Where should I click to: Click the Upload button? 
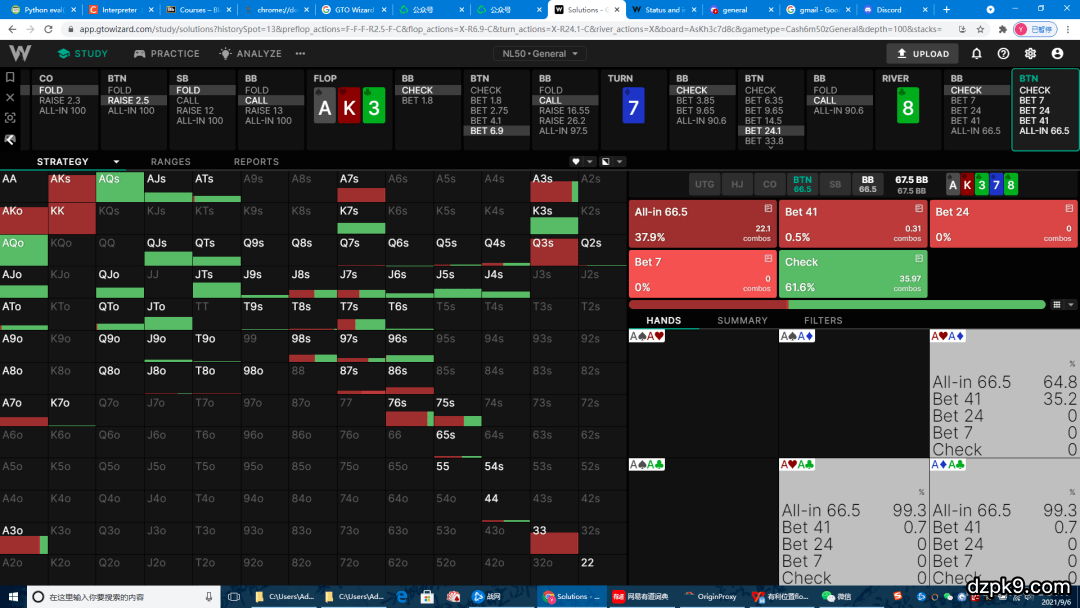coord(921,54)
